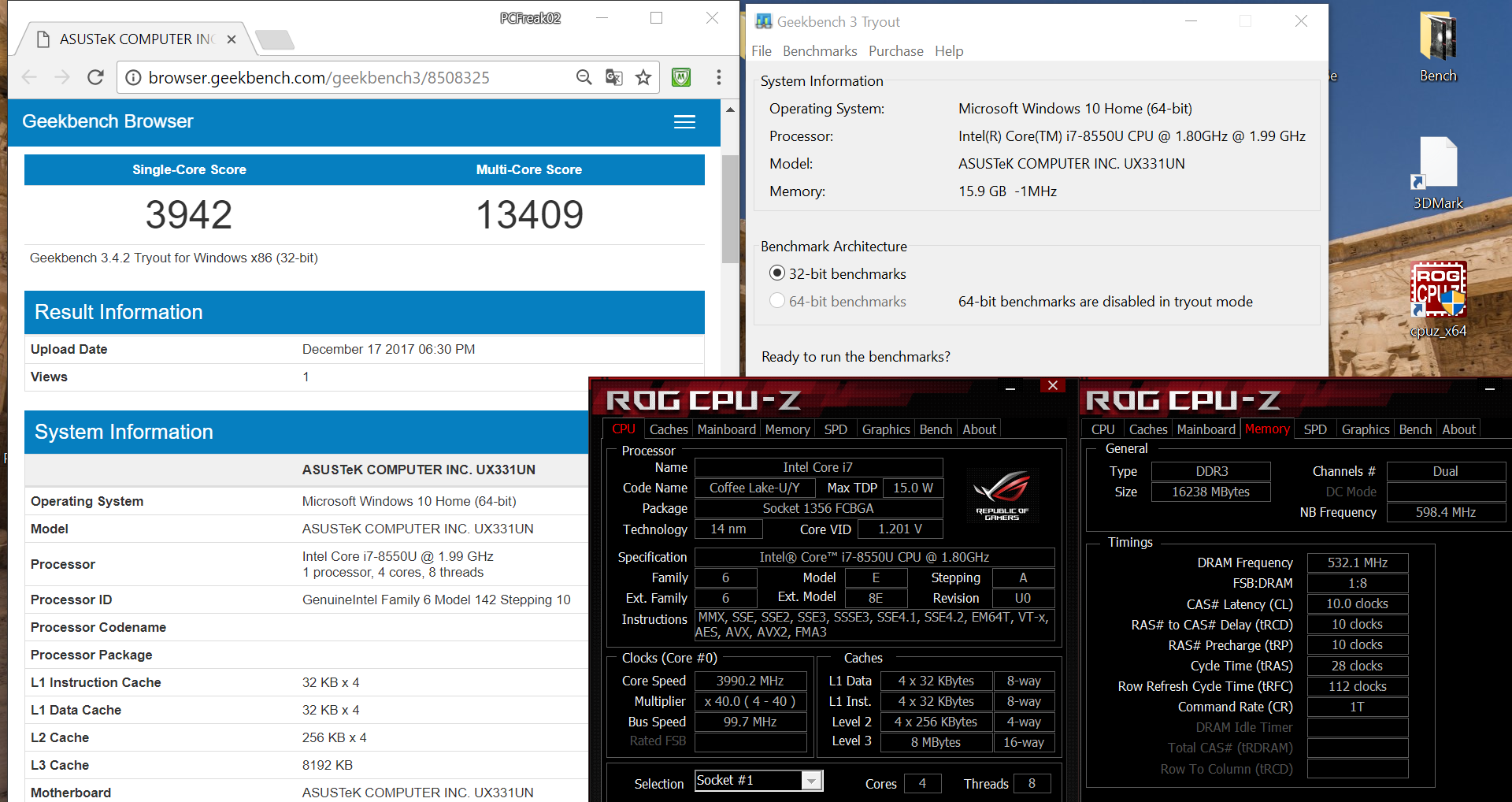The width and height of the screenshot is (1512, 802).
Task: Switch to SPD tab in right CPU-Z window
Action: click(1315, 429)
